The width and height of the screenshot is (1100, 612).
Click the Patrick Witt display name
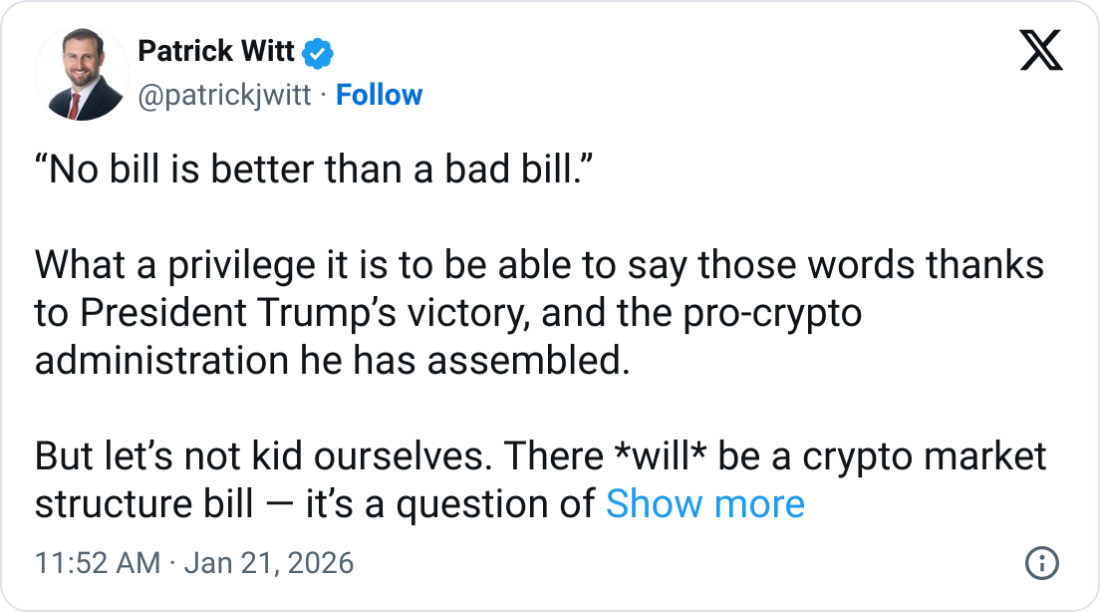tap(215, 51)
